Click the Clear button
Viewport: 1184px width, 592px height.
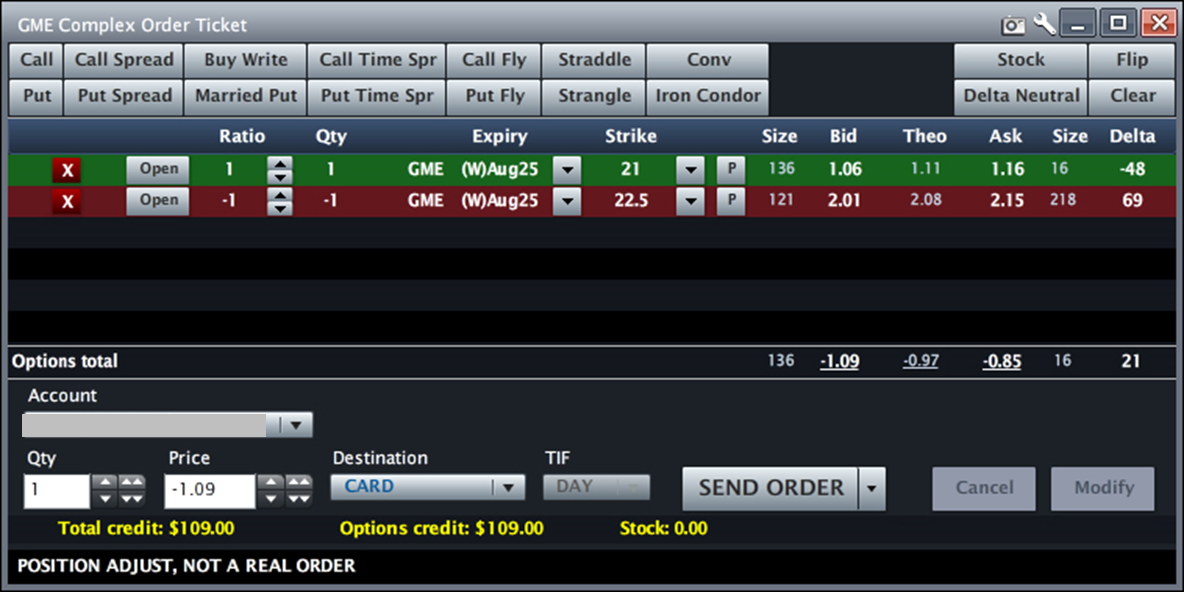1132,97
